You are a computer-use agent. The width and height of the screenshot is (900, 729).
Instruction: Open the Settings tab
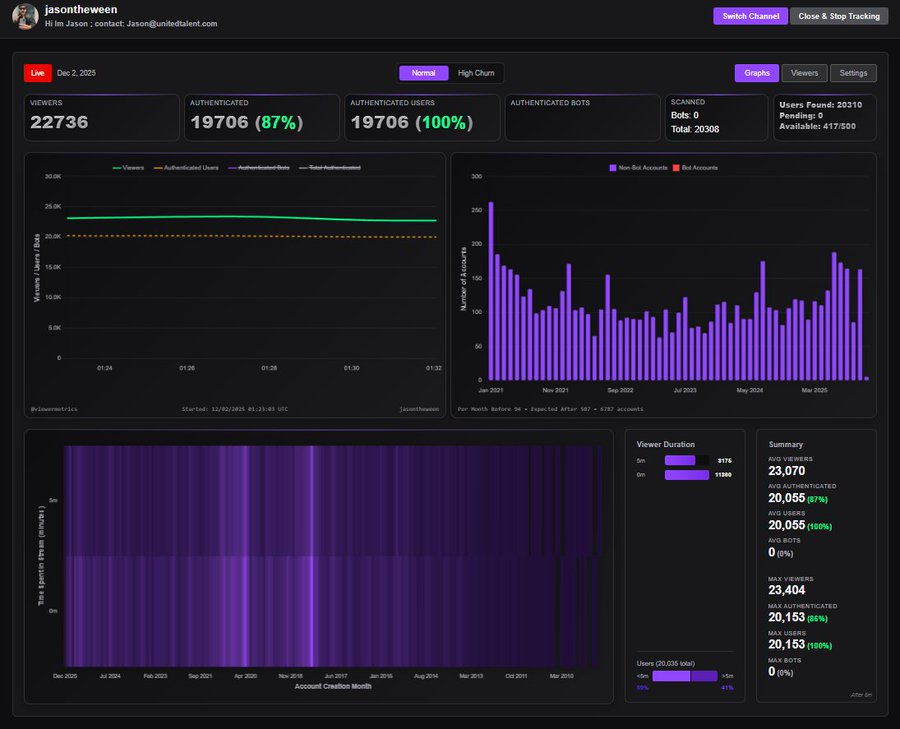tap(853, 72)
